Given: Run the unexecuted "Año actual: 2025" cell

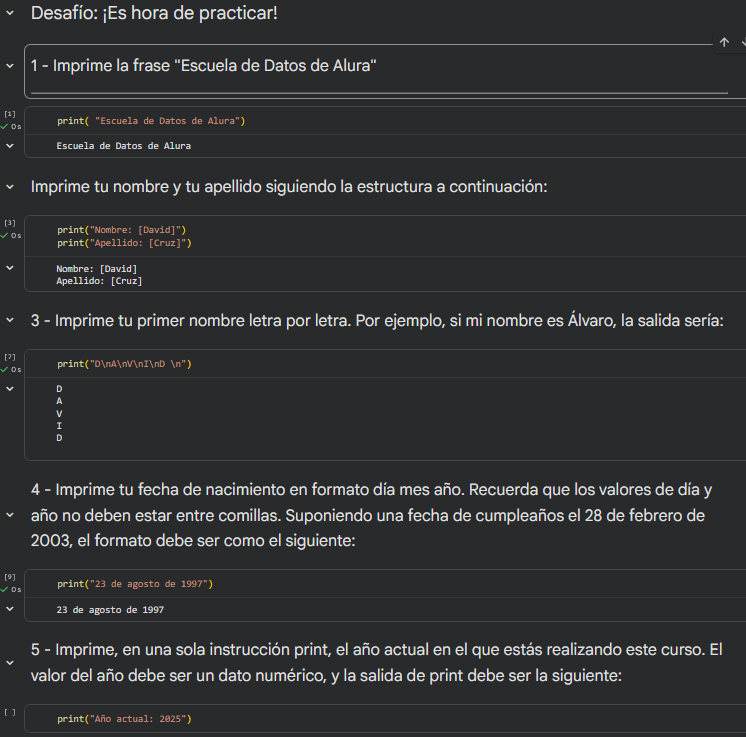Looking at the screenshot, I should tap(9, 712).
